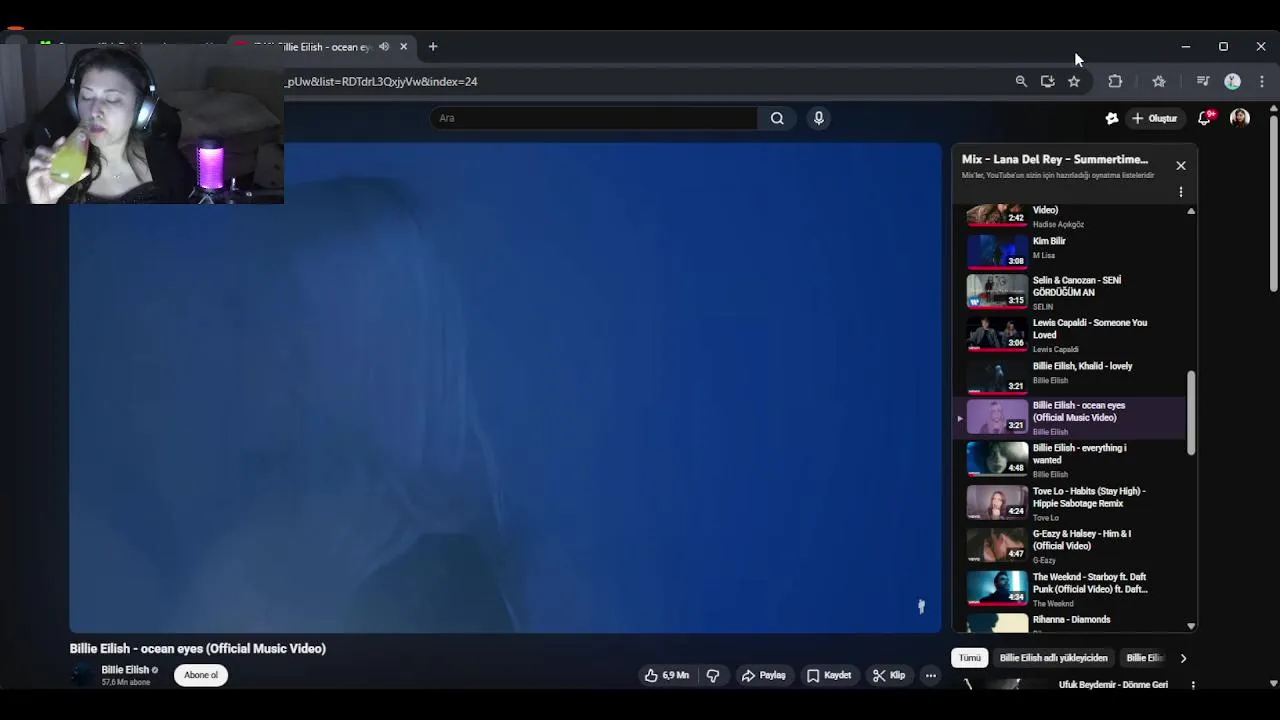This screenshot has height=720, width=1280.
Task: Create a clip with Klip button
Action: (889, 675)
